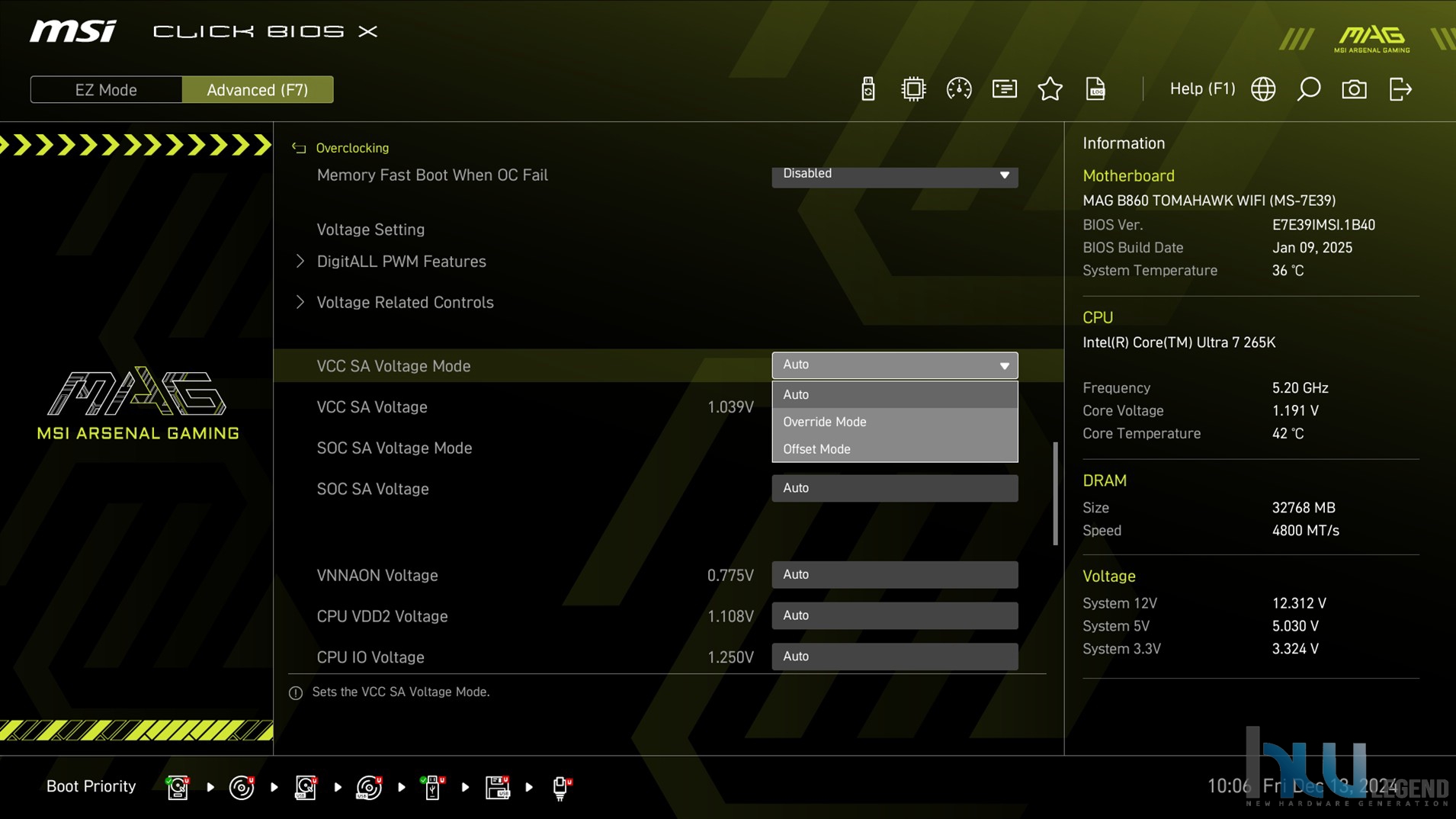The height and width of the screenshot is (819, 1456).
Task: Open the CPU chip icon in toolbar
Action: coord(912,89)
